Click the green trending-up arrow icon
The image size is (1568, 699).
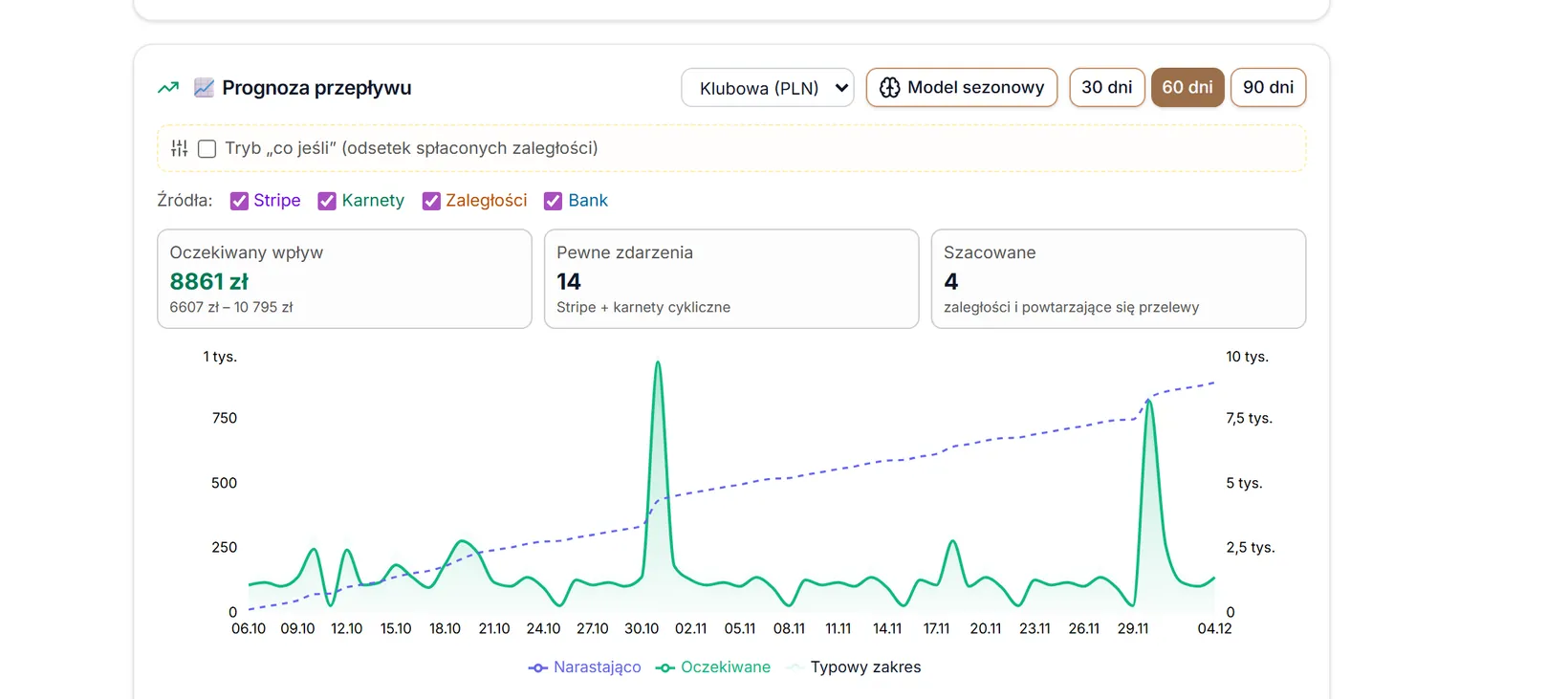tap(168, 88)
